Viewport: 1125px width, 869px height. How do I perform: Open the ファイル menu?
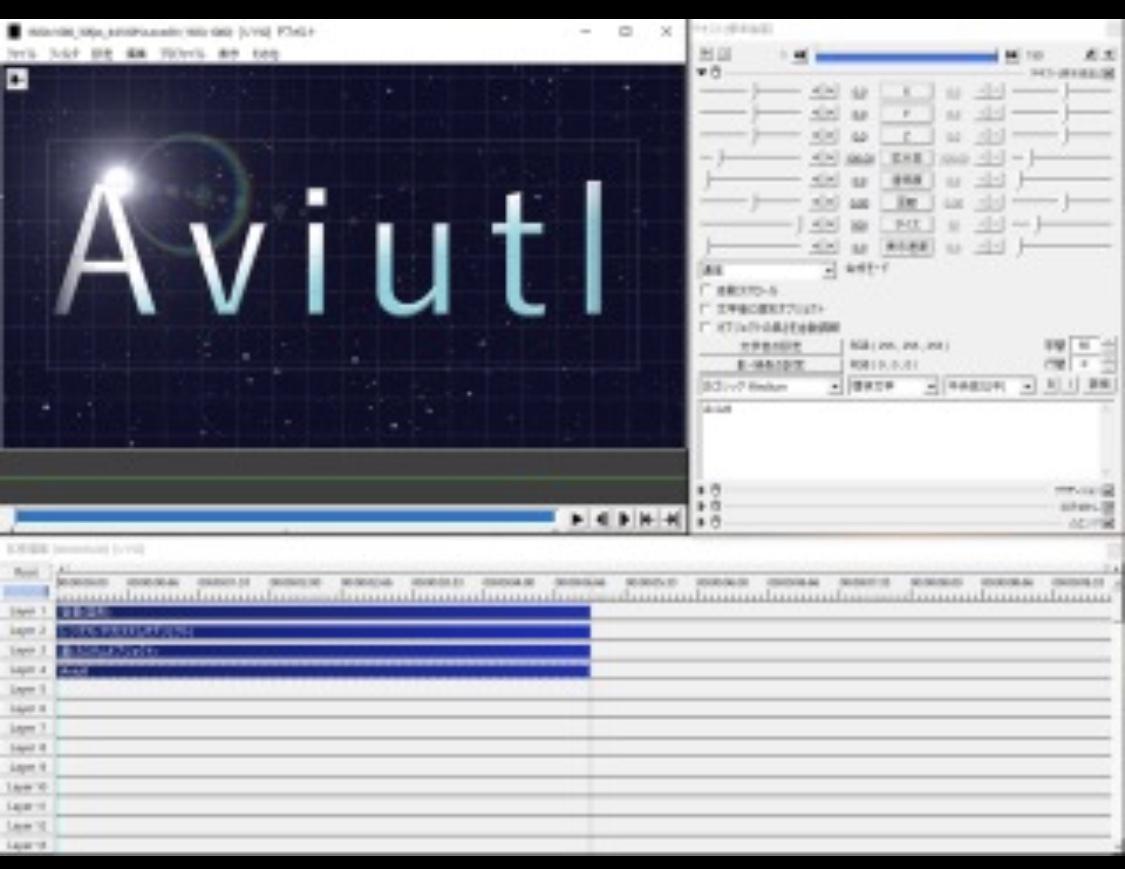22,54
